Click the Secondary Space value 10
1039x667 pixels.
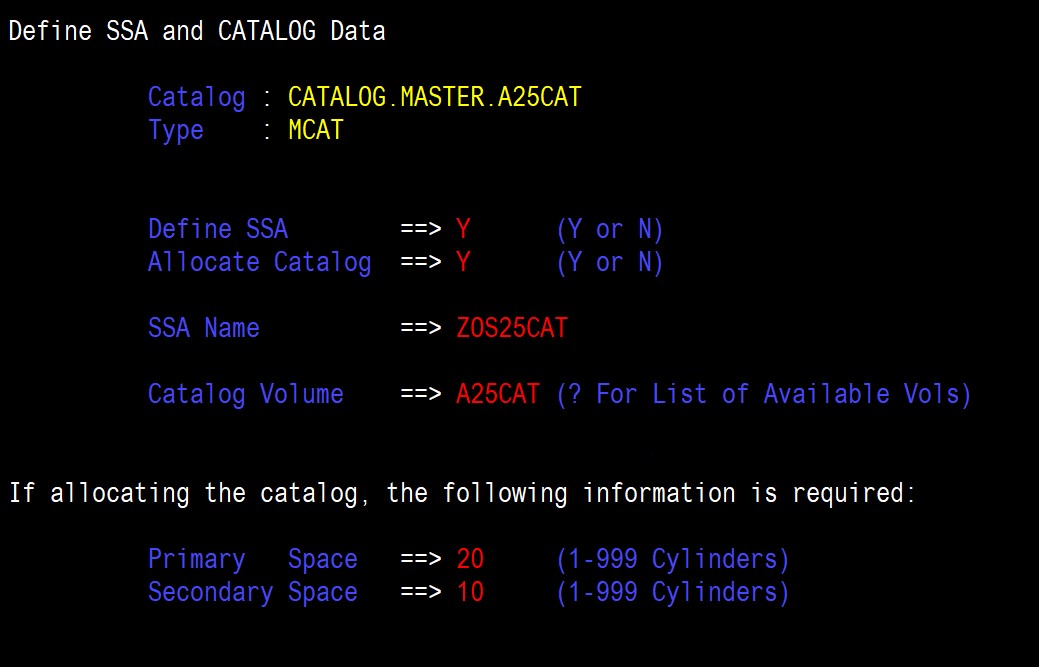(470, 592)
